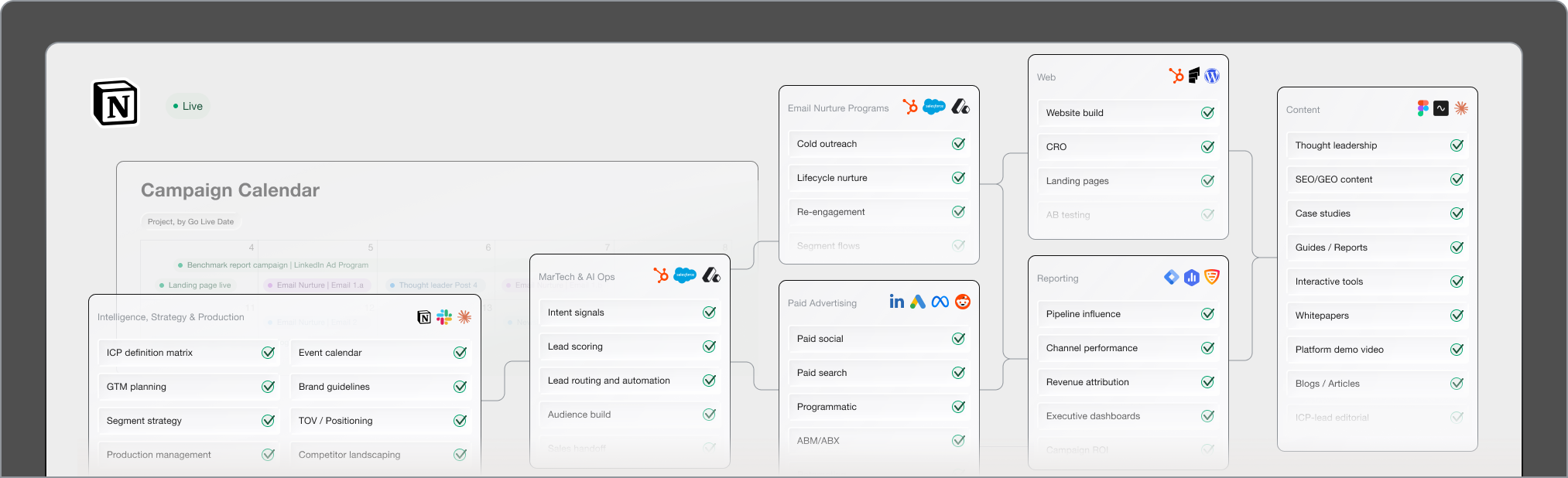The height and width of the screenshot is (478, 1568).
Task: Toggle the ICP definition matrix checkmark
Action: [x=268, y=353]
